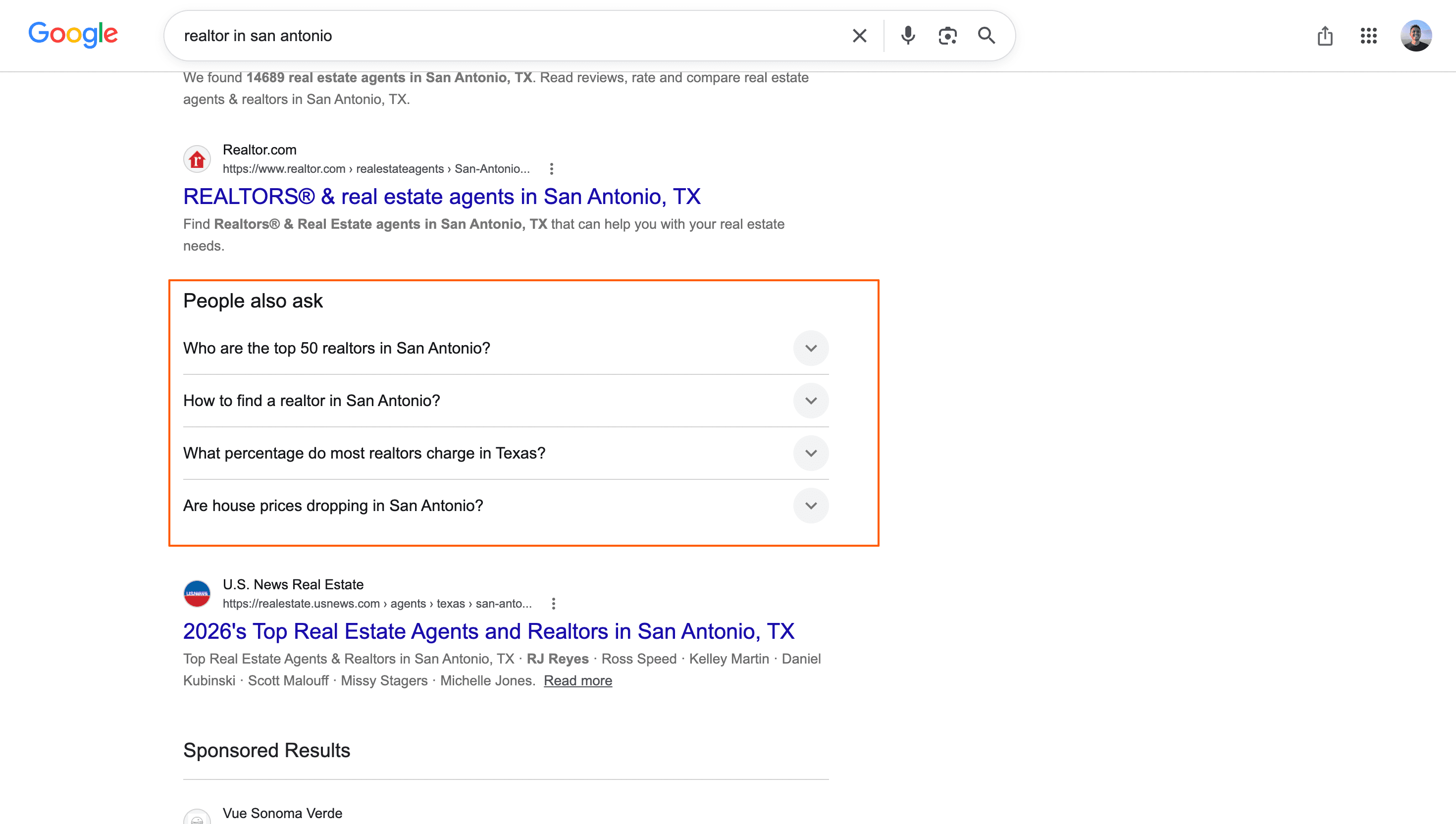Open "2026's Top Real Estate Agents" result link
This screenshot has height=824, width=1456.
click(x=488, y=631)
